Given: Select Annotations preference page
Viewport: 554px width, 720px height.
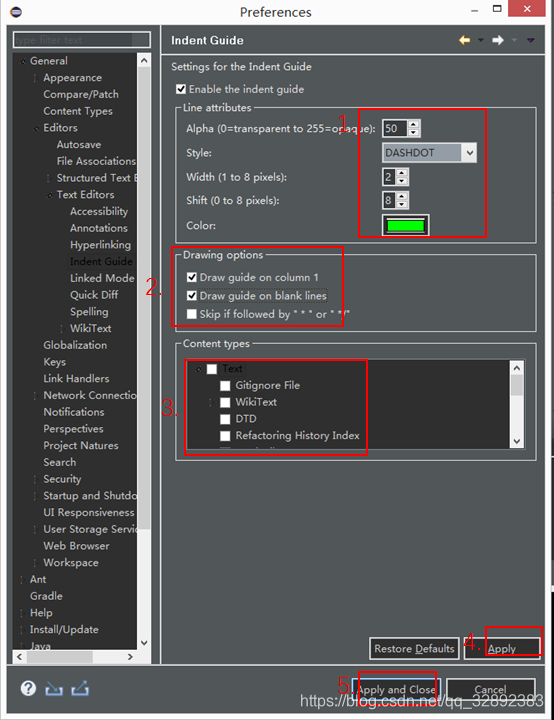Looking at the screenshot, I should (99, 228).
